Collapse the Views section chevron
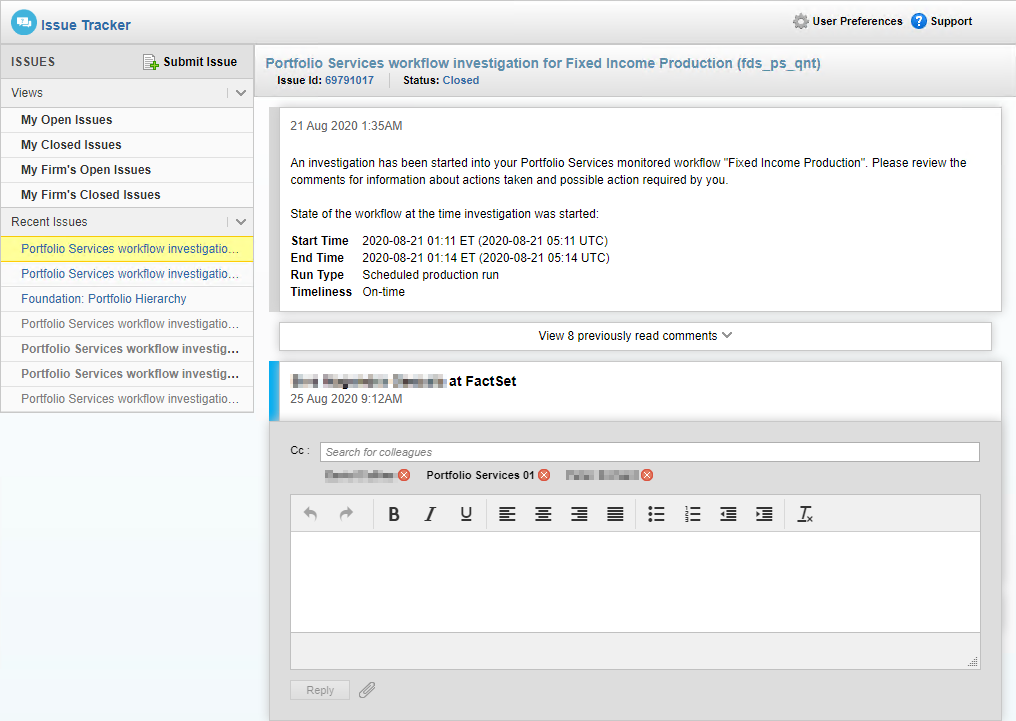The width and height of the screenshot is (1016, 721). coord(240,92)
